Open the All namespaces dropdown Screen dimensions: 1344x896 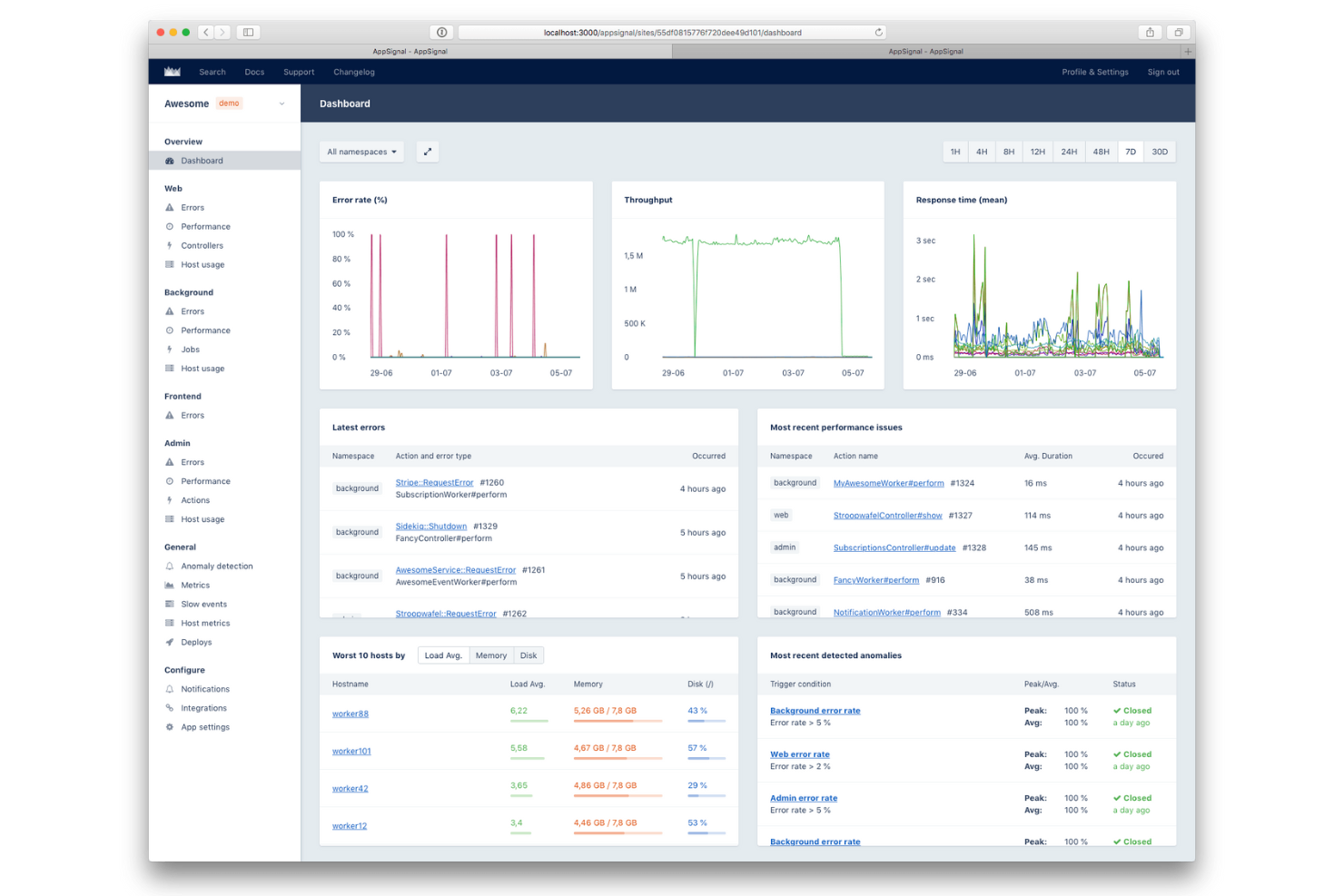[361, 152]
